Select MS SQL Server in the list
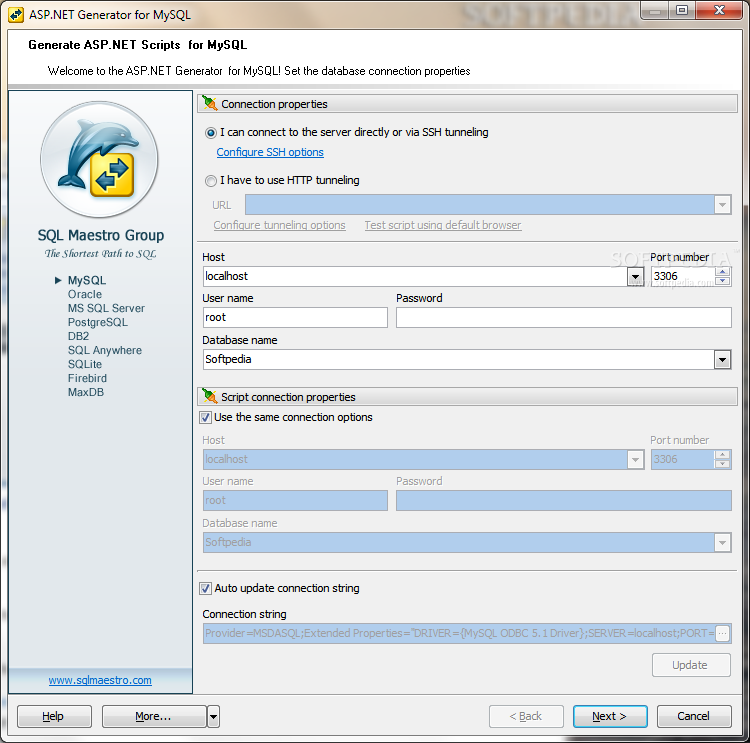This screenshot has width=750, height=743. [x=106, y=308]
